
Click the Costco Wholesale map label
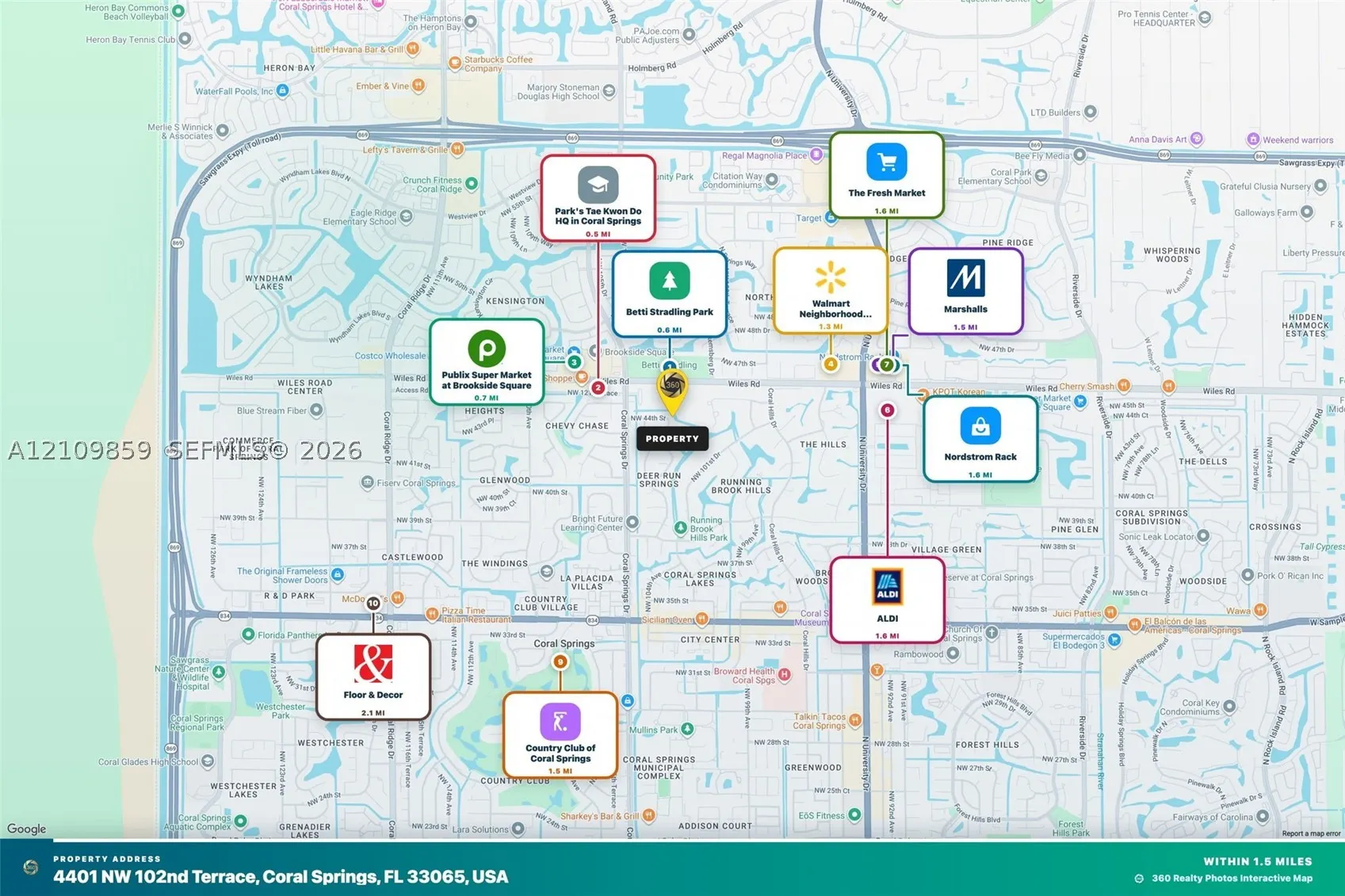tap(390, 356)
